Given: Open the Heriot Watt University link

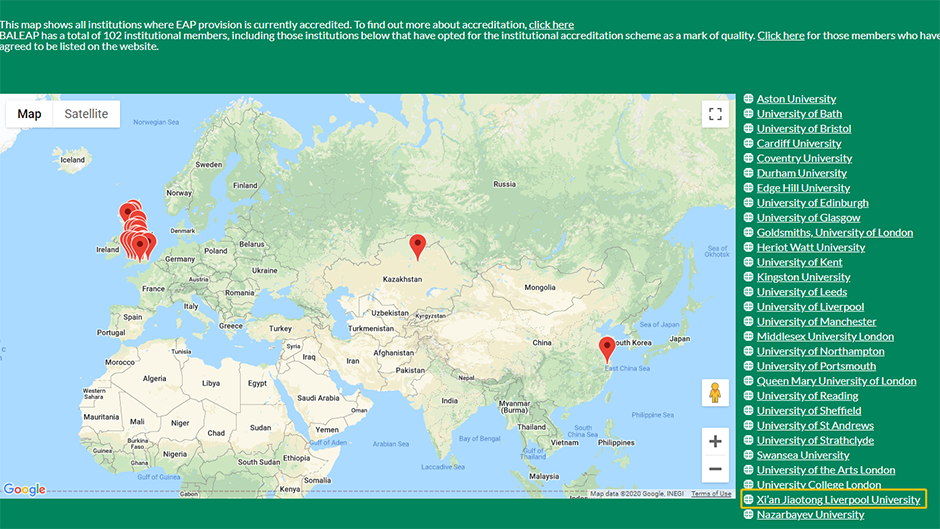Looking at the screenshot, I should coord(811,247).
